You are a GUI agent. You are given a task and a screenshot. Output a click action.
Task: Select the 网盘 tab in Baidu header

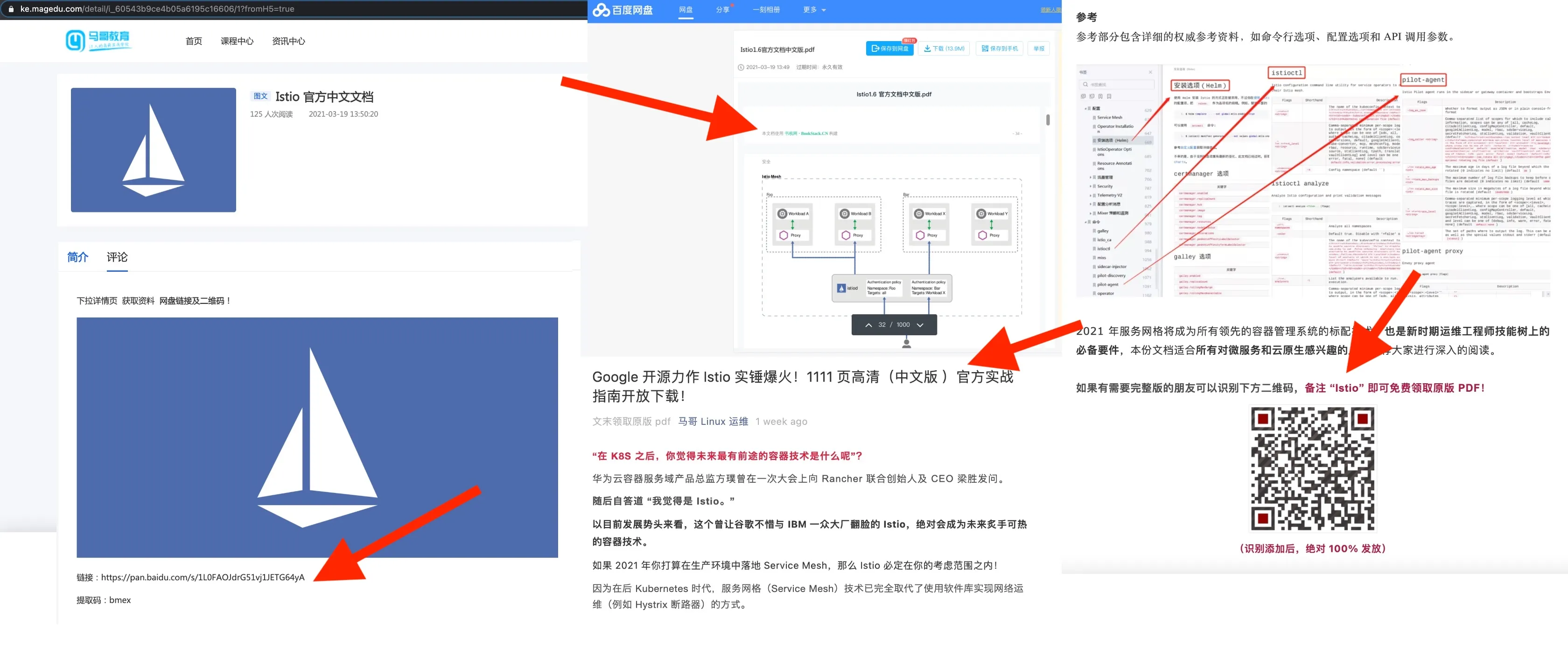coord(686,10)
